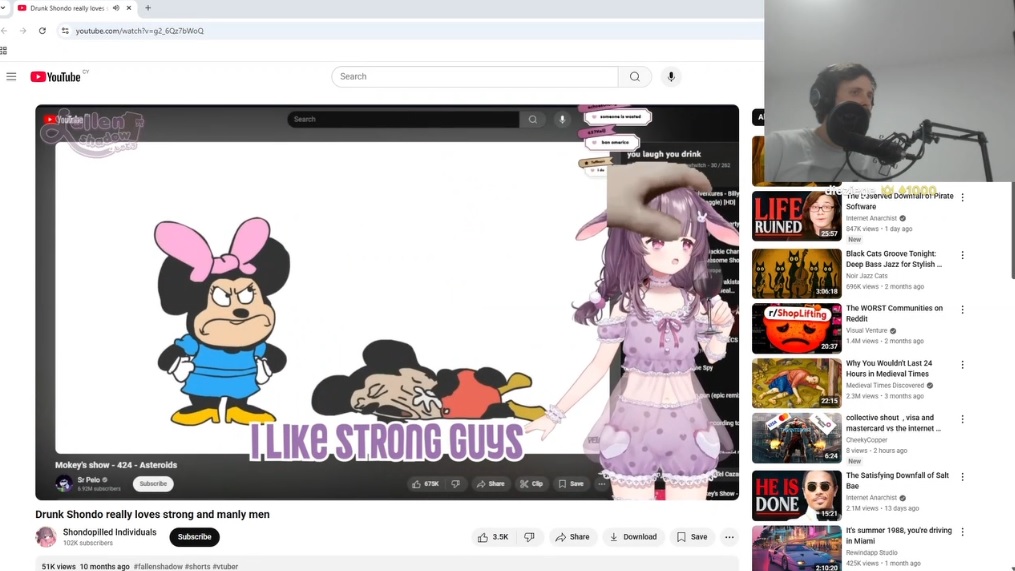Image resolution: width=1015 pixels, height=571 pixels.
Task: Go back with browser back arrow
Action: click(5, 30)
